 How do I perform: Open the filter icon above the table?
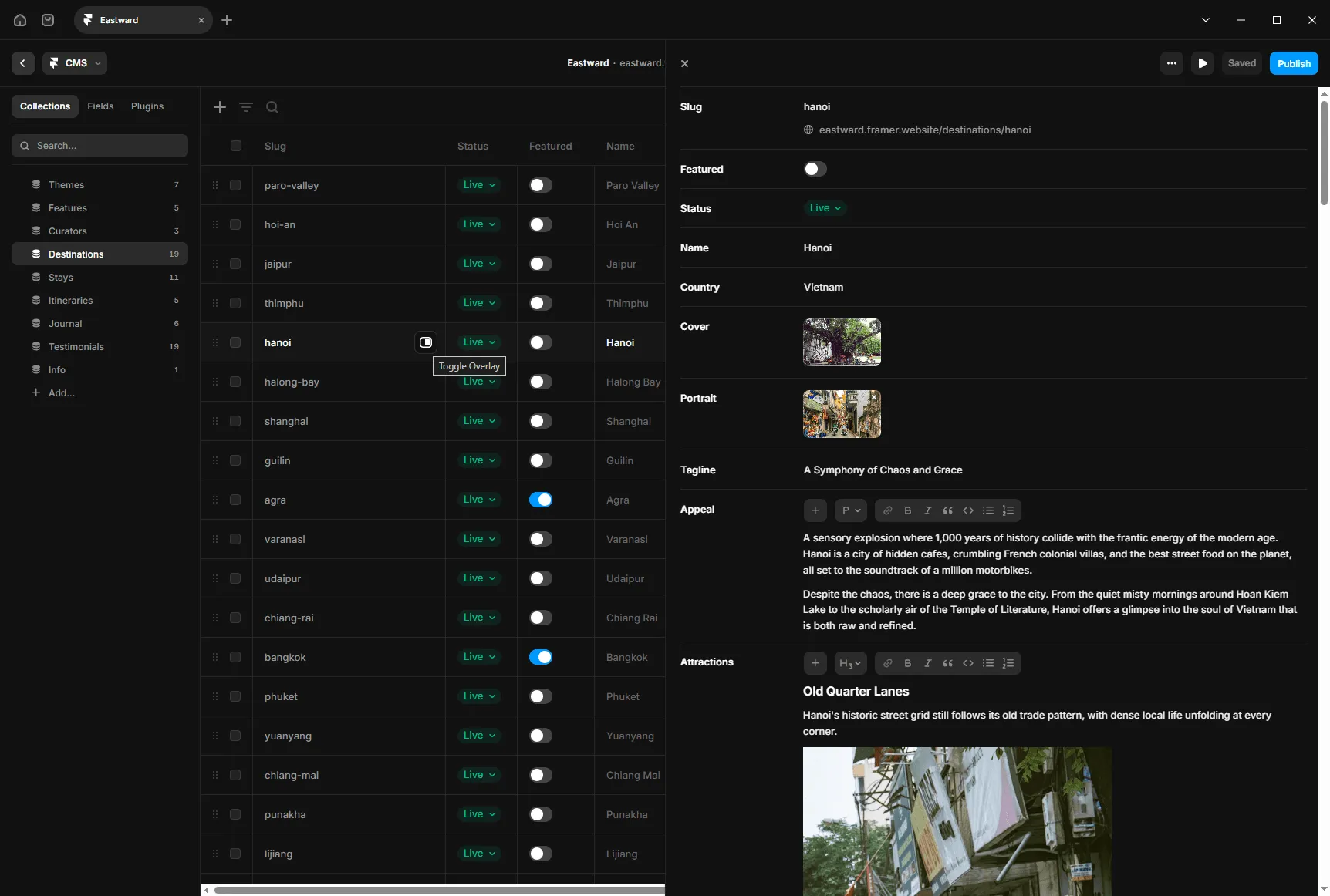[x=246, y=107]
